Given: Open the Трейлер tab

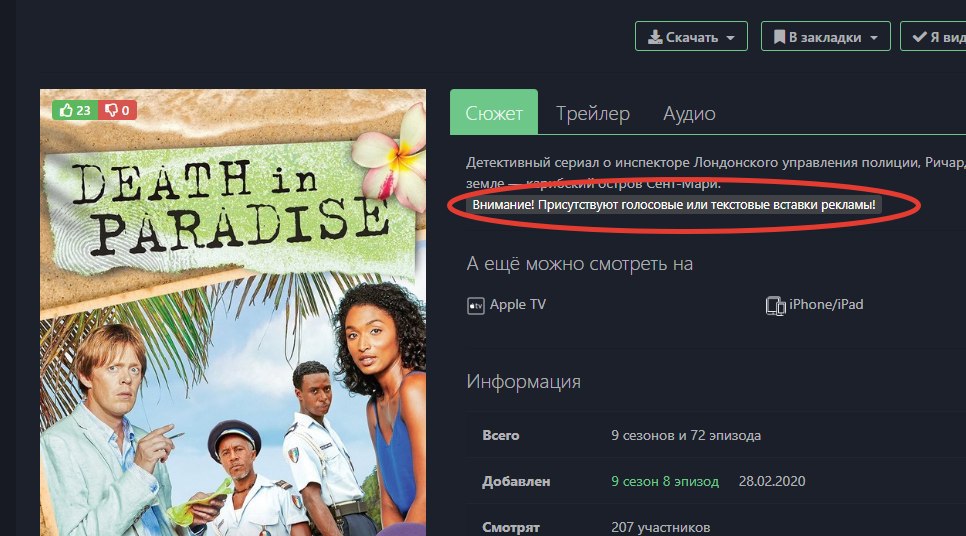Looking at the screenshot, I should [x=593, y=113].
